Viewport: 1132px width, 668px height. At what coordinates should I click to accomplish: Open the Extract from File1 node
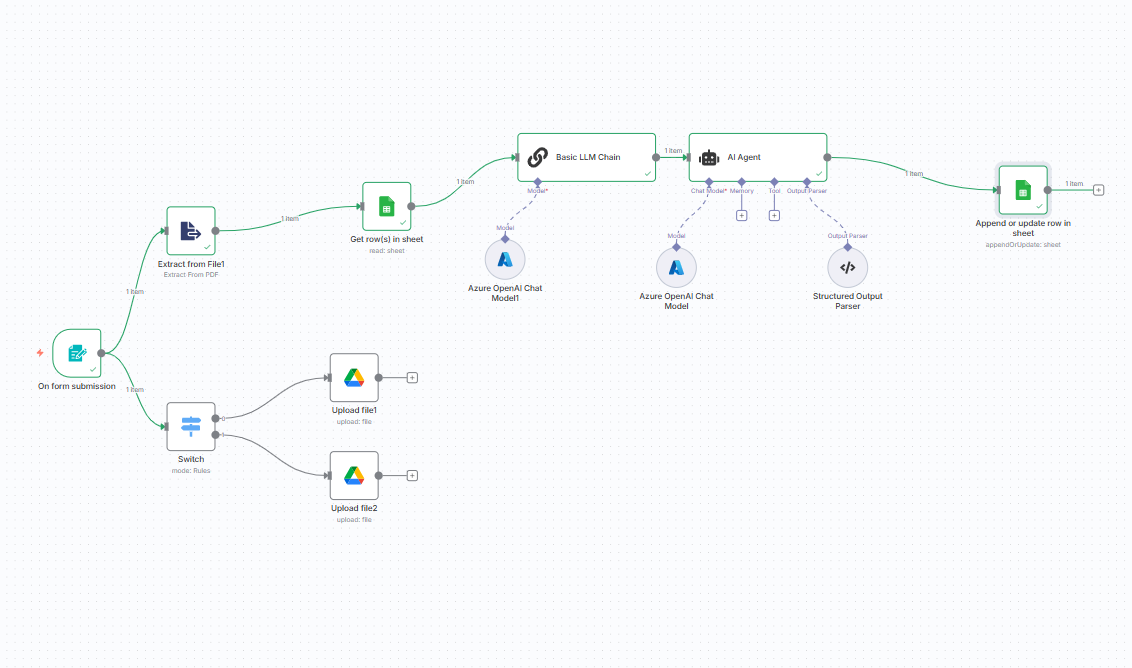click(191, 231)
